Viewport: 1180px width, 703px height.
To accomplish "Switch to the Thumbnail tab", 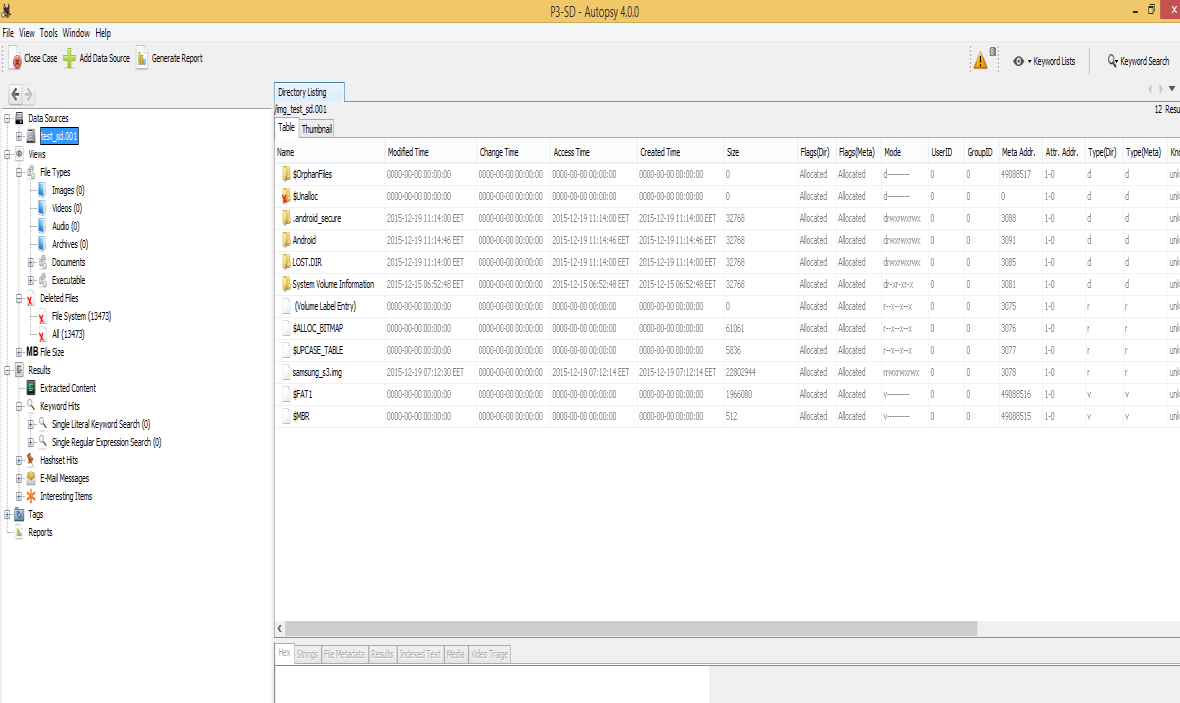I will click(x=317, y=129).
